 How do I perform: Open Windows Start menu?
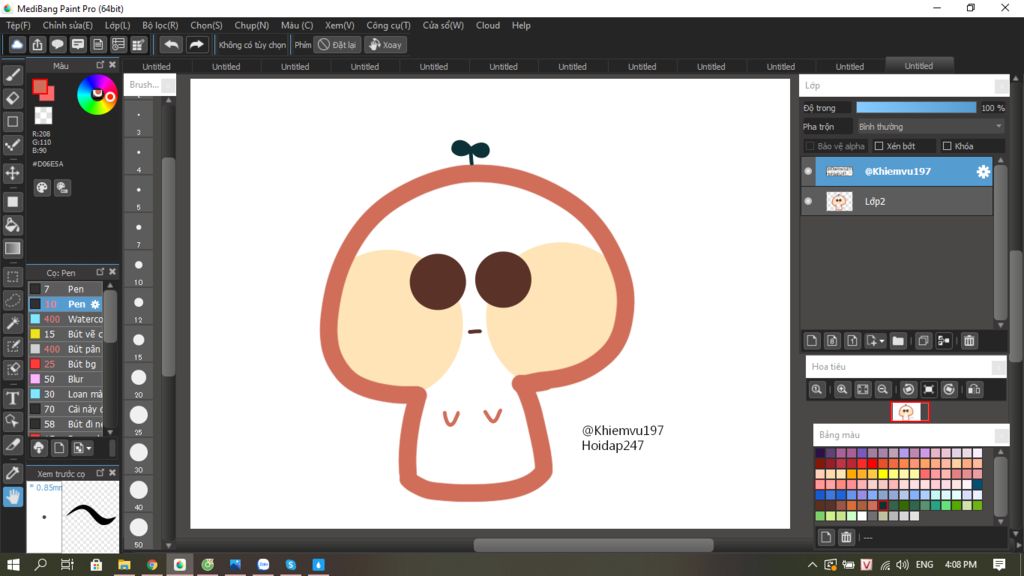[12, 565]
